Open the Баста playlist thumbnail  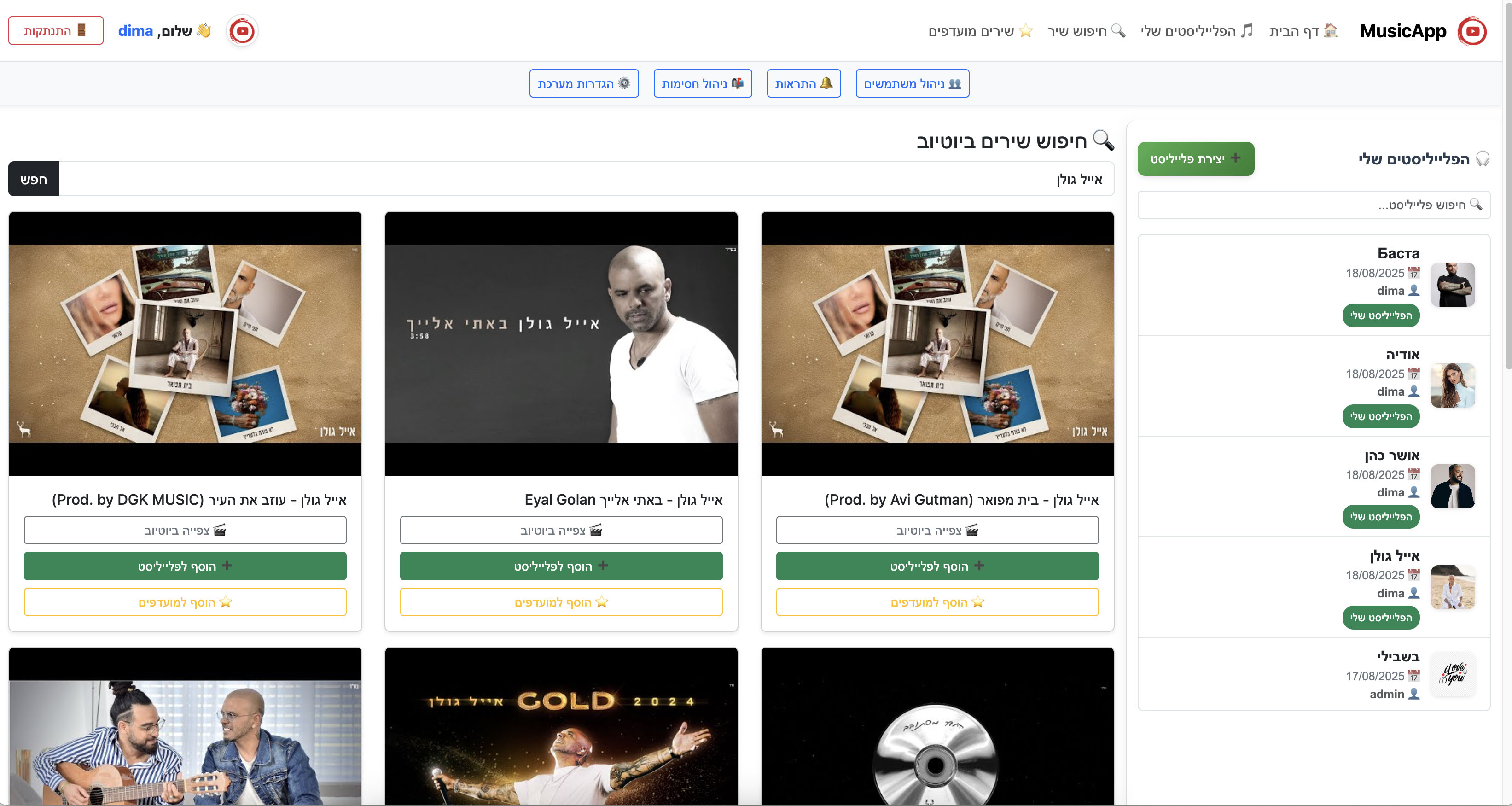pos(1452,285)
